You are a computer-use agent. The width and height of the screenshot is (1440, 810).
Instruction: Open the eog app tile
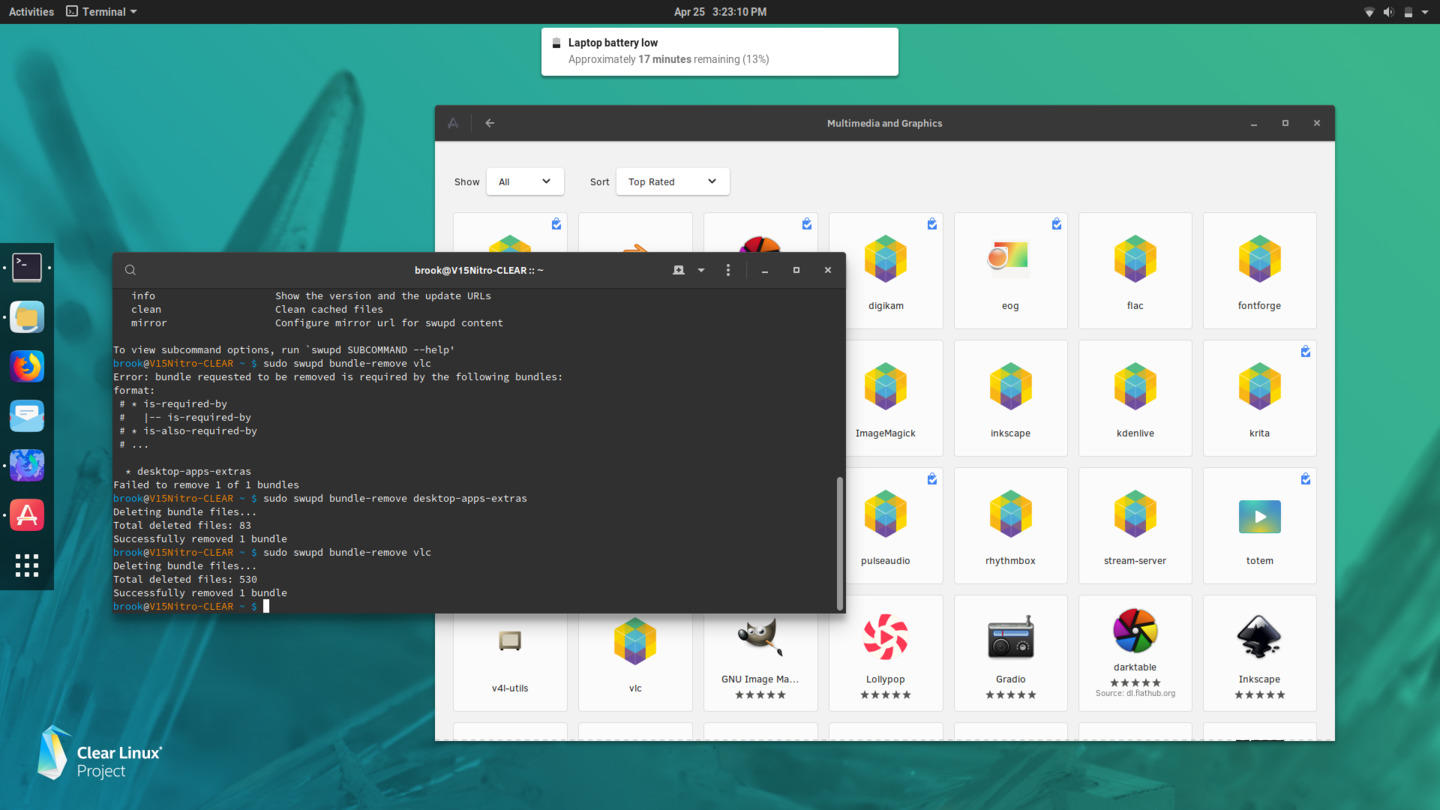pos(1010,270)
